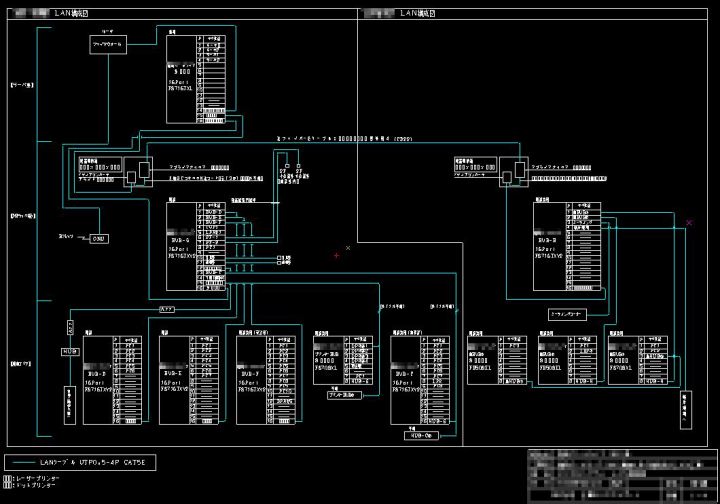The image size is (720, 504).
Task: Select the tall vertical text box at bottom right
Action: [686, 410]
